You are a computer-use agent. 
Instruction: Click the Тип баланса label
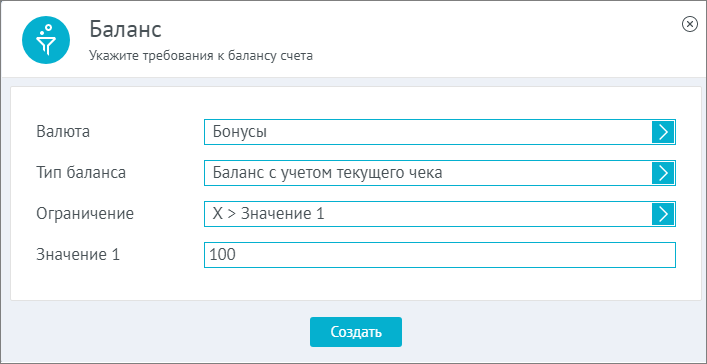[81, 173]
